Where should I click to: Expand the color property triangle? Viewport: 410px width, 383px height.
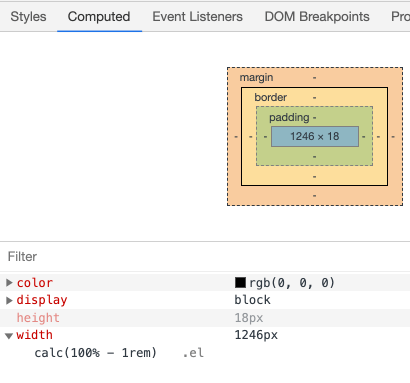click(x=9, y=283)
